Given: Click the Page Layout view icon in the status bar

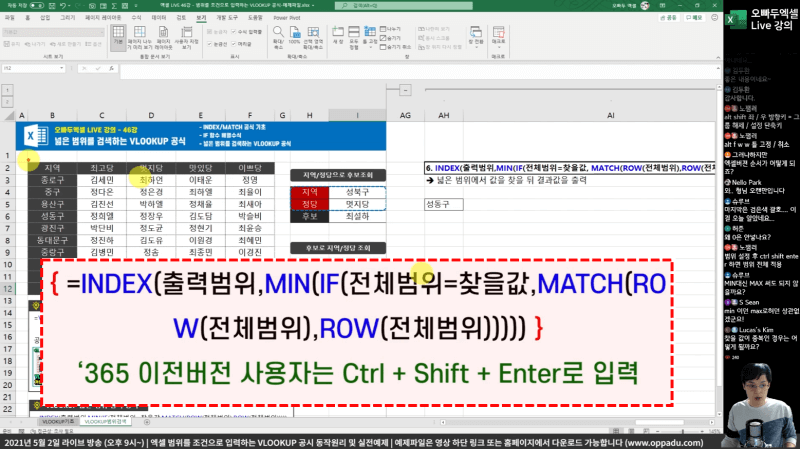Looking at the screenshot, I should click(631, 431).
